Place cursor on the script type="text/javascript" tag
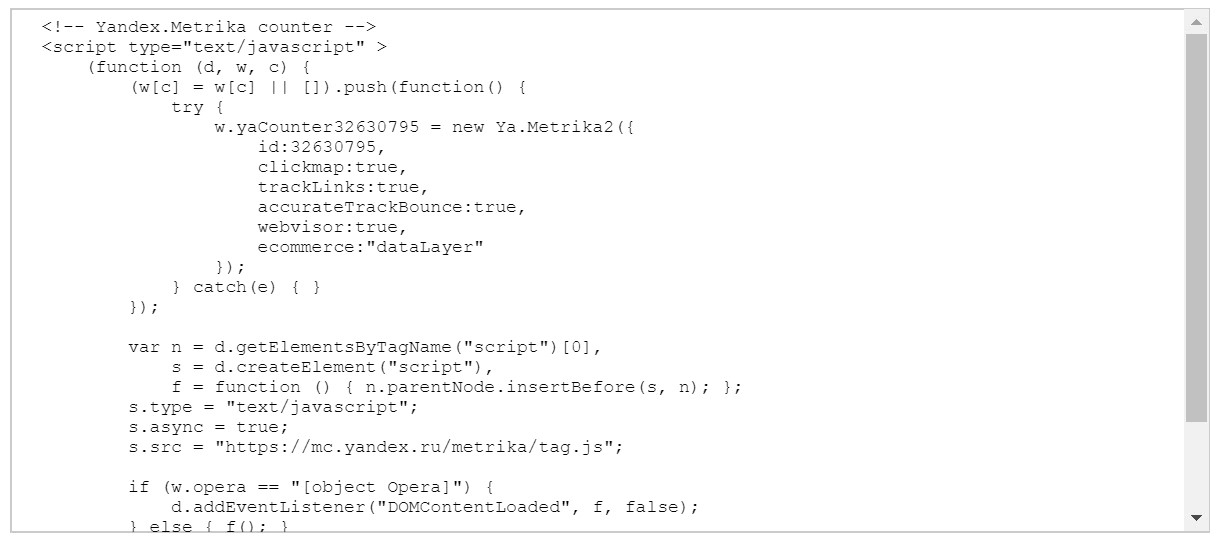The height and width of the screenshot is (541, 1219). [214, 47]
